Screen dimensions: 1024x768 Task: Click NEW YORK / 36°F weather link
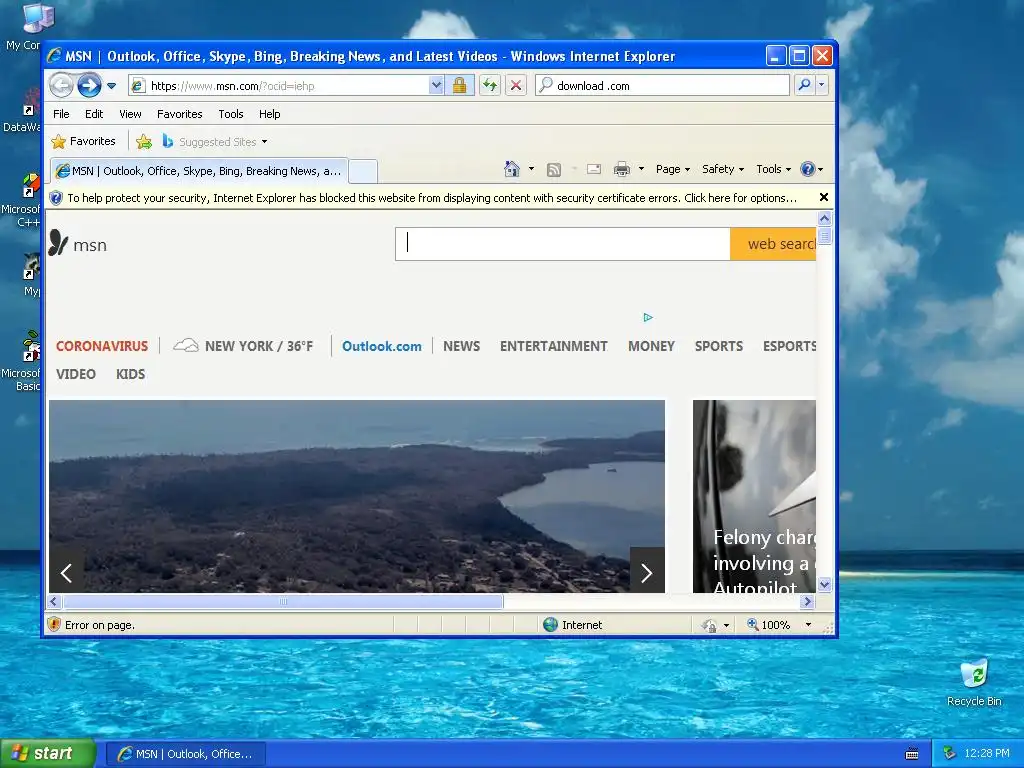coord(244,346)
